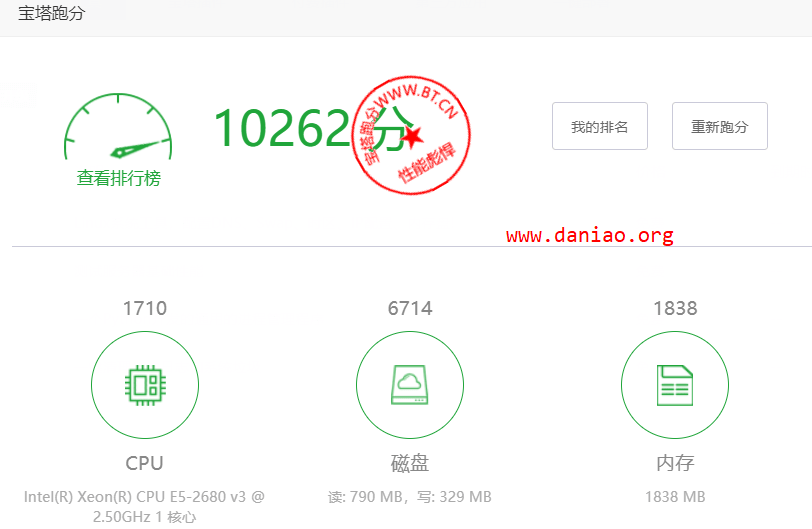Click the 宝塔跑分 title

tap(51, 13)
